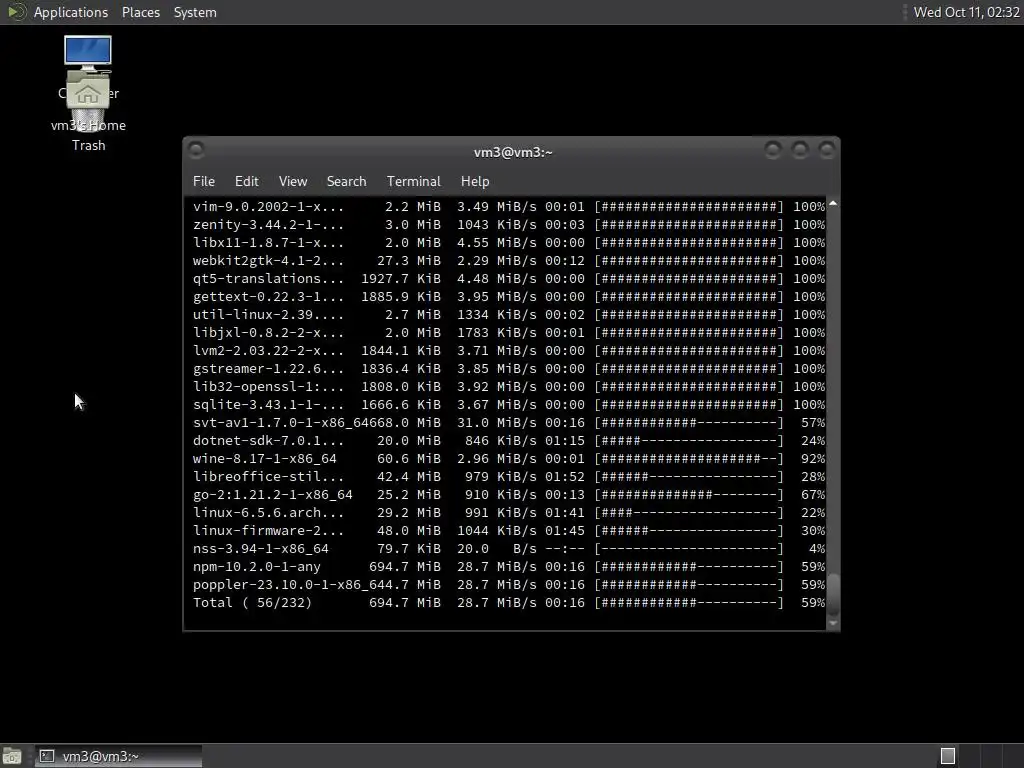Click the svt-av1-1.7.0 package line

pyautogui.click(x=509, y=423)
